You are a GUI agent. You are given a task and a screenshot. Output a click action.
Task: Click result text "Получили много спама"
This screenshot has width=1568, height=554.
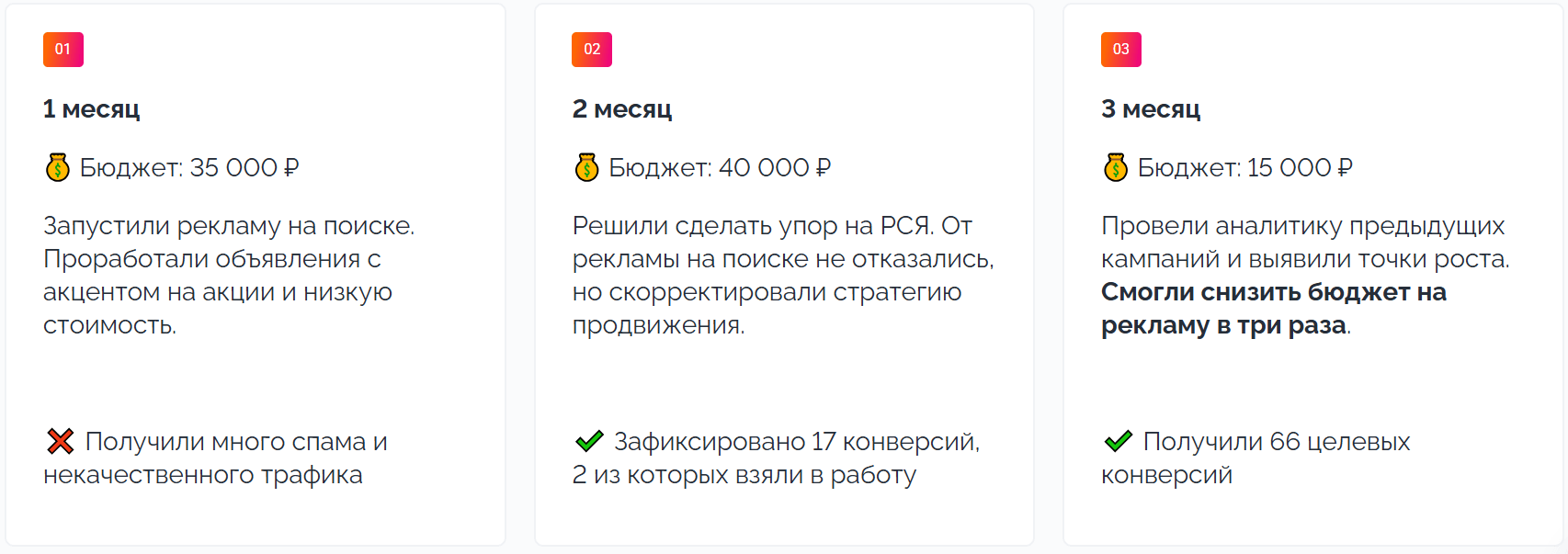[x=235, y=443]
